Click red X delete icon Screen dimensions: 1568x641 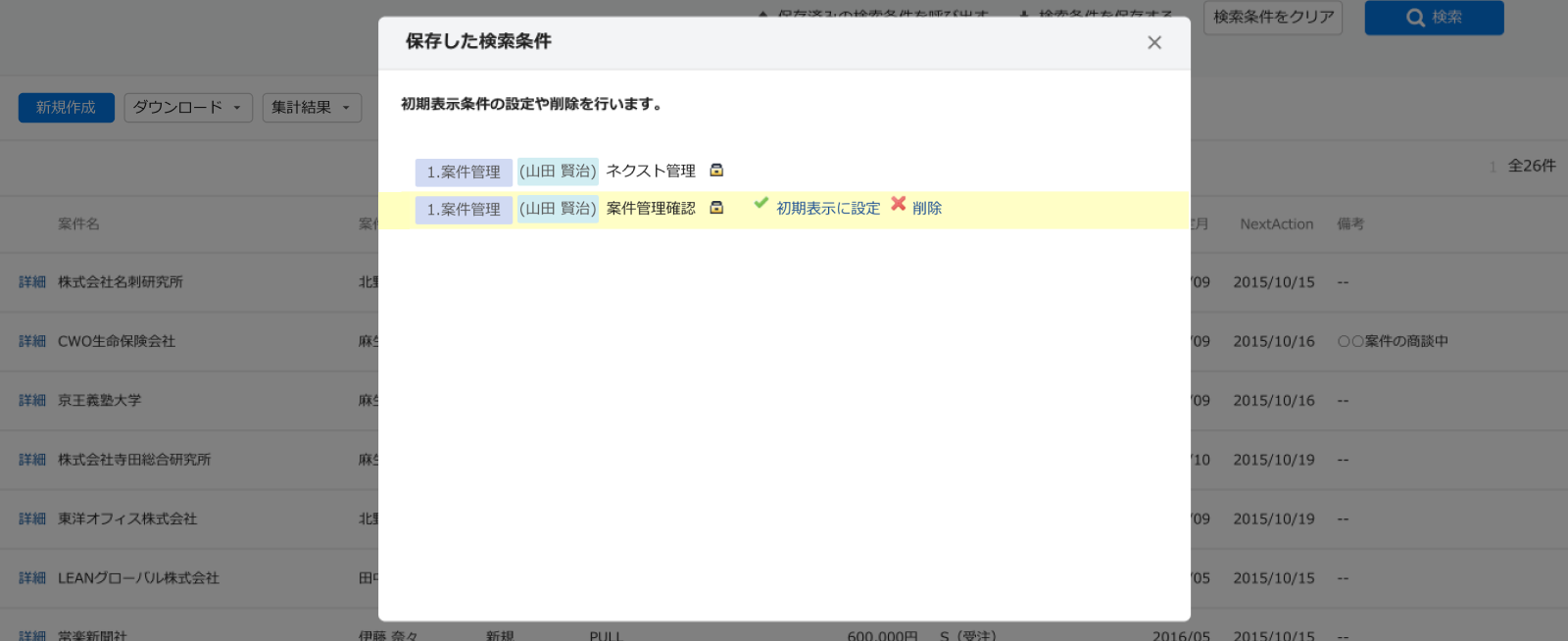[898, 204]
